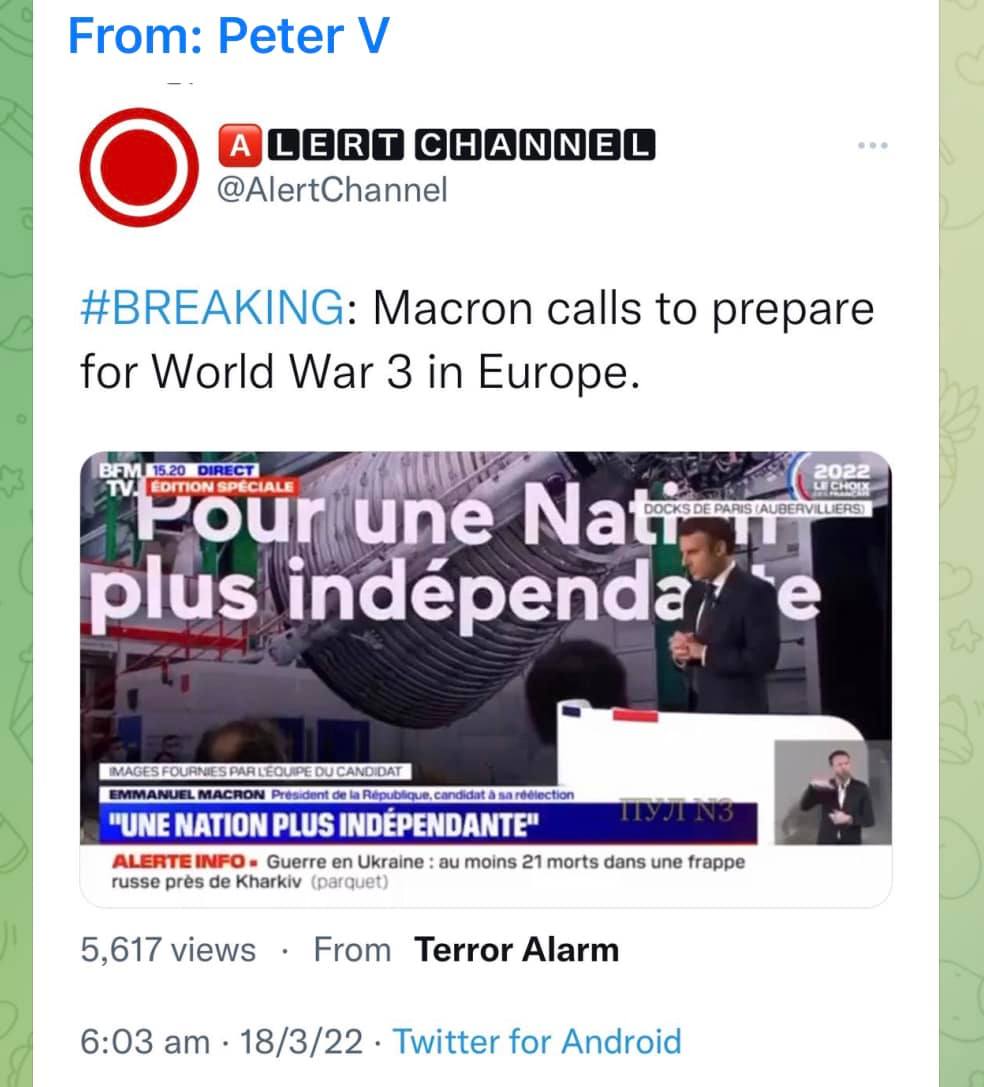Tap the 6:03 am timestamp
The width and height of the screenshot is (984, 1087).
click(x=145, y=1041)
